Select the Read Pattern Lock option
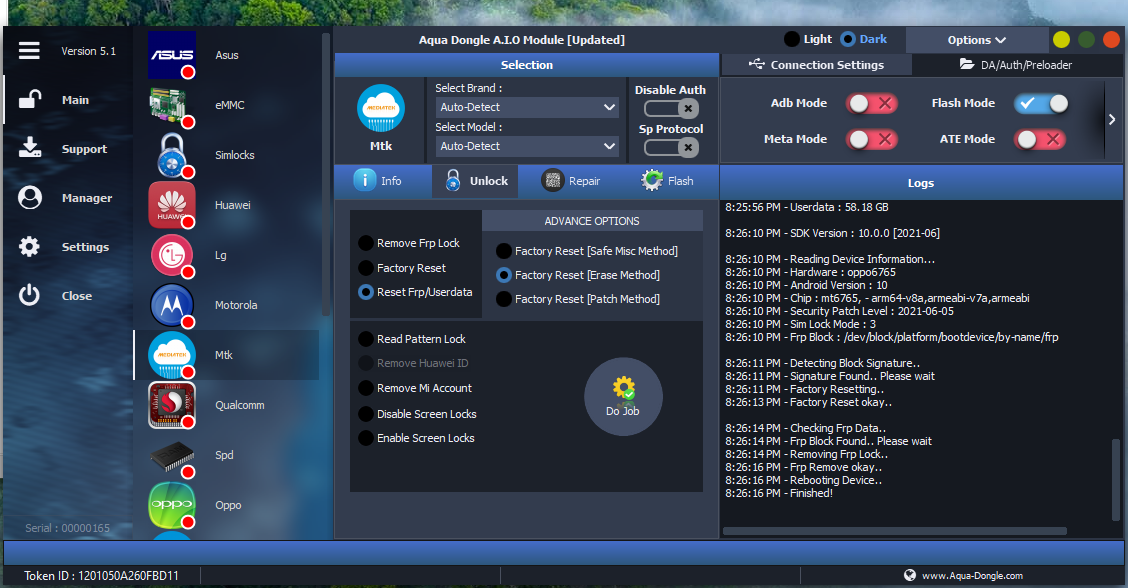 pos(366,339)
